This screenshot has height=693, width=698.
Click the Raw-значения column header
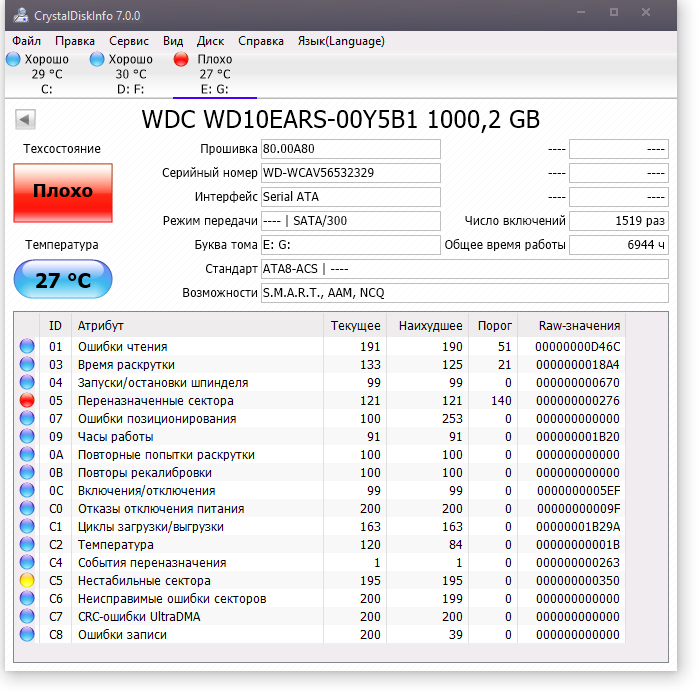[x=572, y=325]
